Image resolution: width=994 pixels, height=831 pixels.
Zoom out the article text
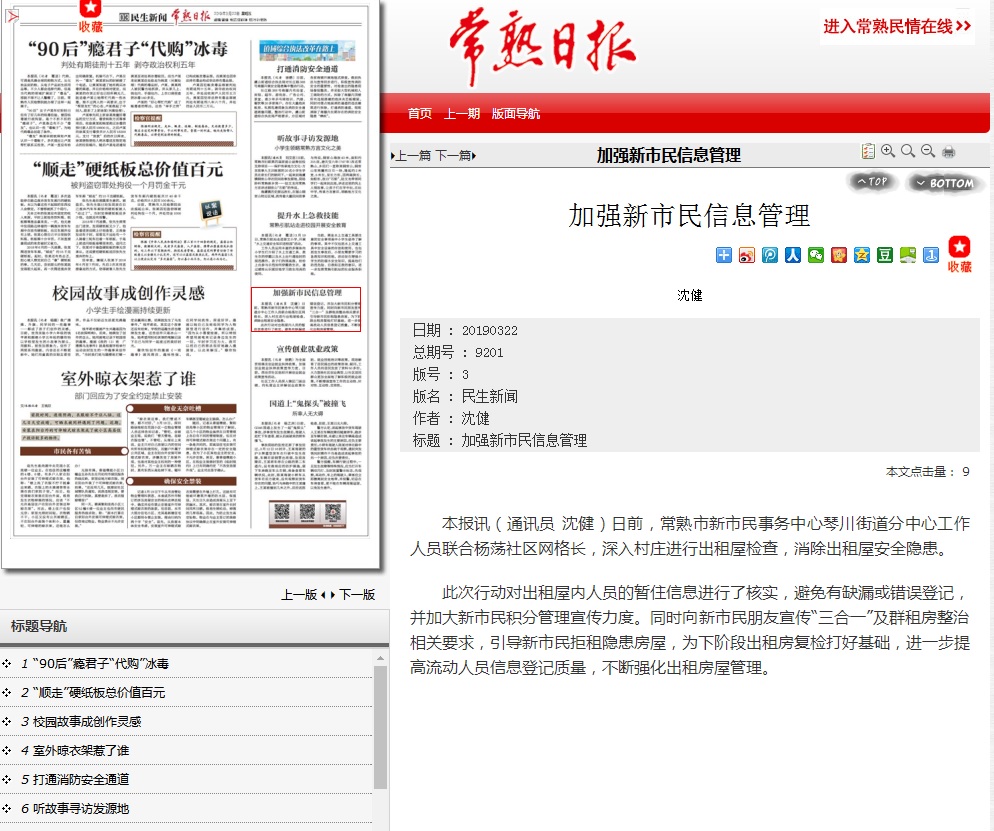pos(928,151)
